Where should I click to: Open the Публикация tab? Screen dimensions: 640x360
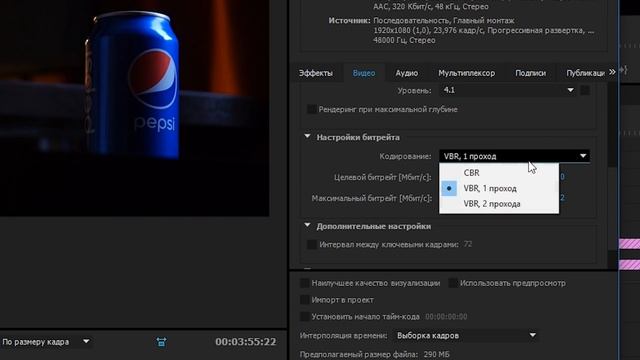[585, 73]
